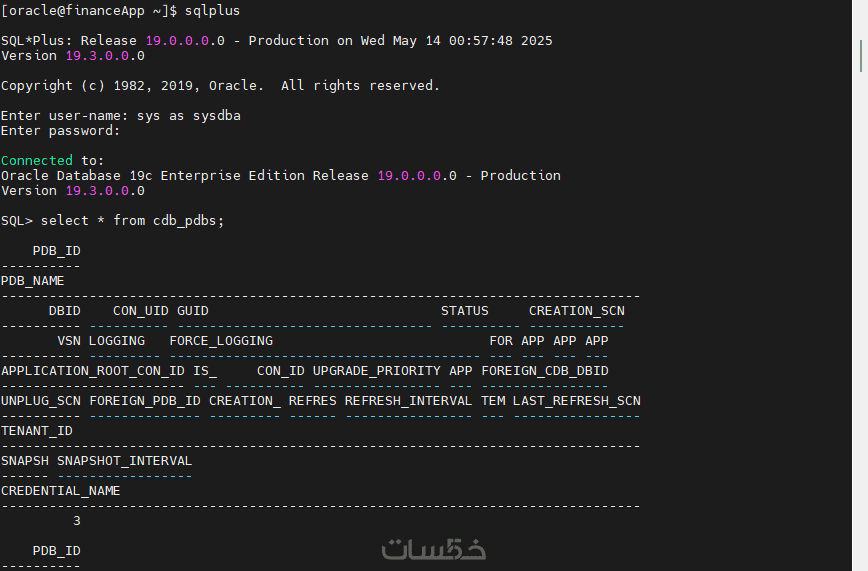Click the 'TENANT_ID' column header
Screen dimensions: 868x571
[37, 430]
